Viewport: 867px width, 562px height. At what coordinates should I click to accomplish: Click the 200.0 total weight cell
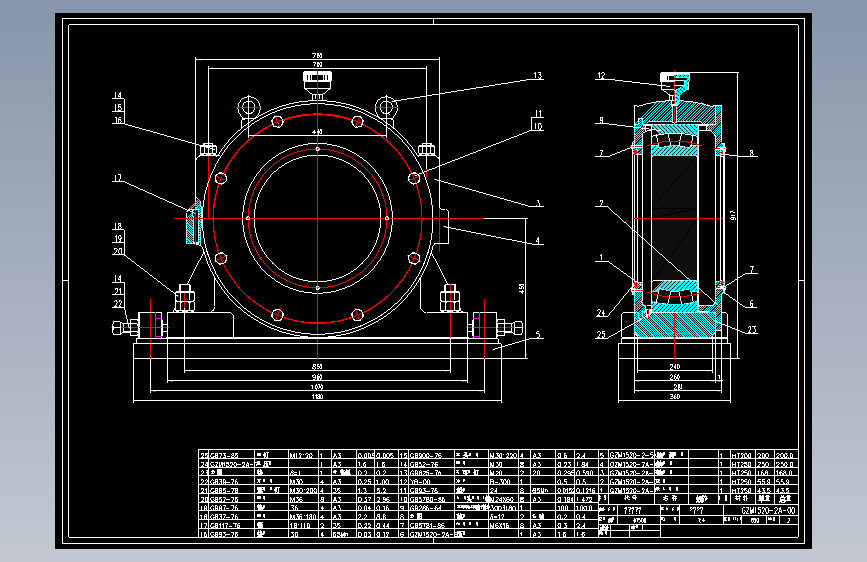[785, 456]
